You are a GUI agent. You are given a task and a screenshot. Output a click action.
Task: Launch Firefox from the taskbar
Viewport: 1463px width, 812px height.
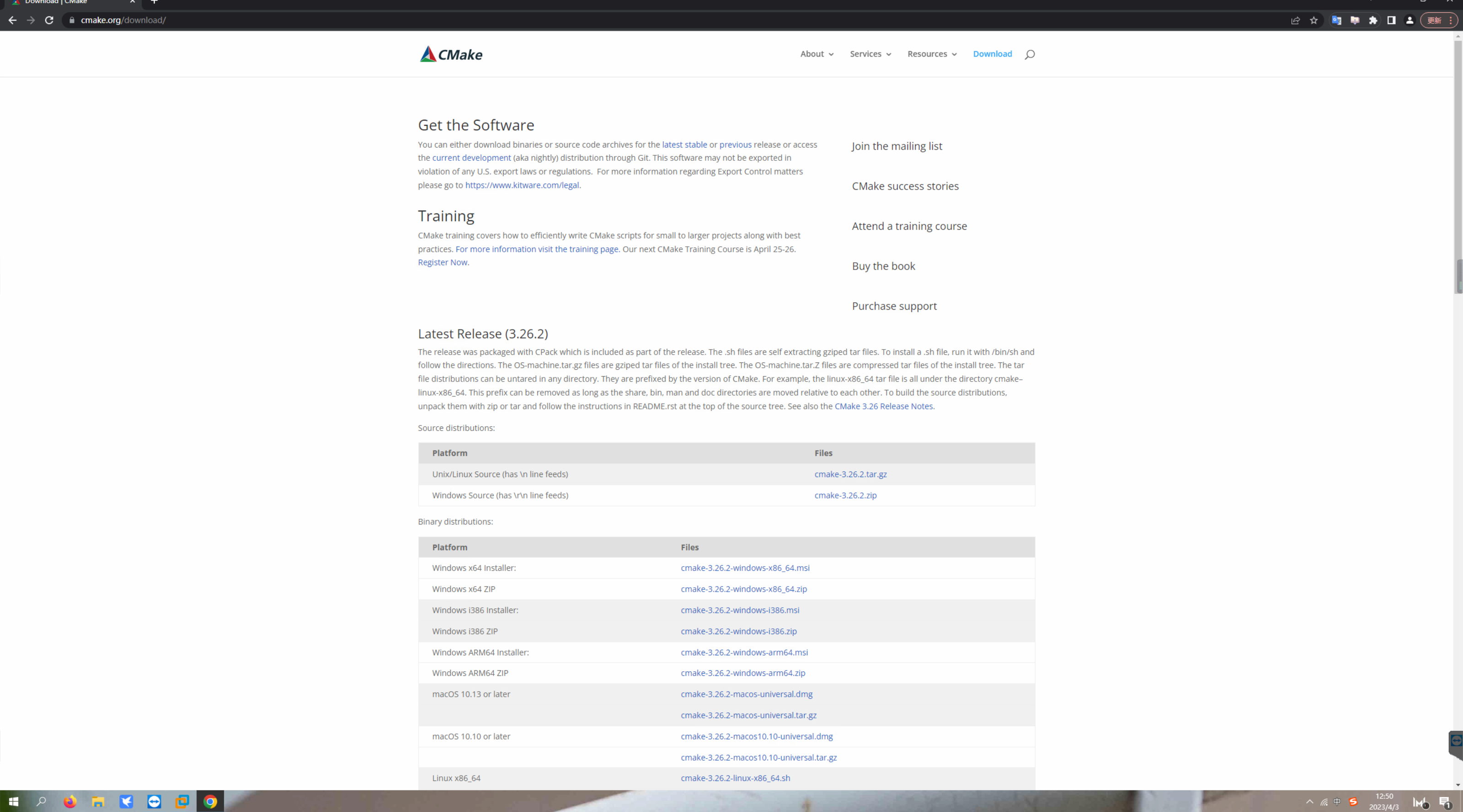[70, 801]
